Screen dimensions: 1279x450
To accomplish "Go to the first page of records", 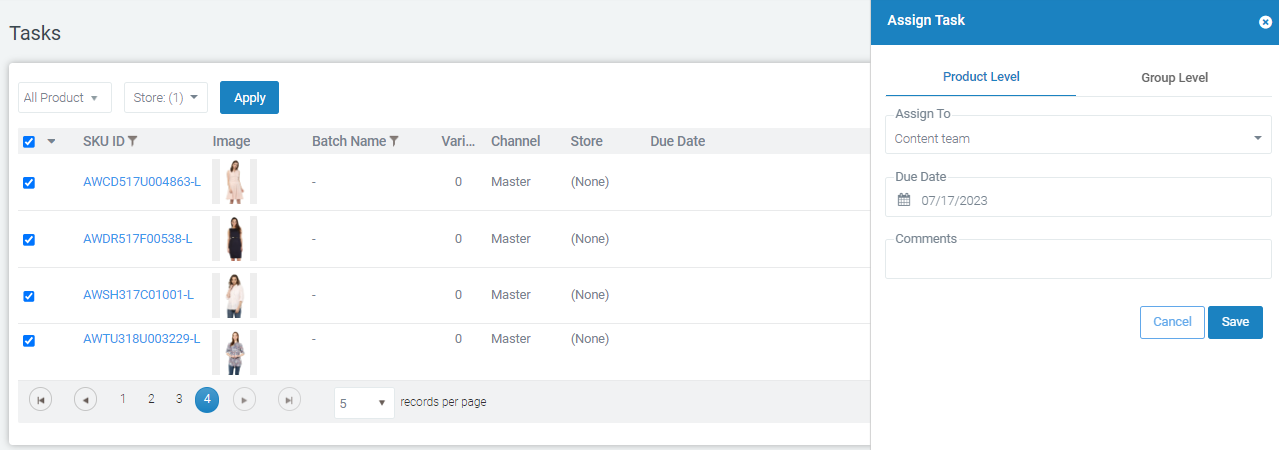I will (x=40, y=400).
